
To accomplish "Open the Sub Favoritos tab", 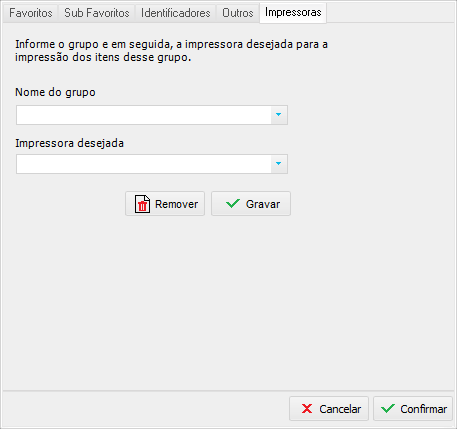I will [x=97, y=13].
